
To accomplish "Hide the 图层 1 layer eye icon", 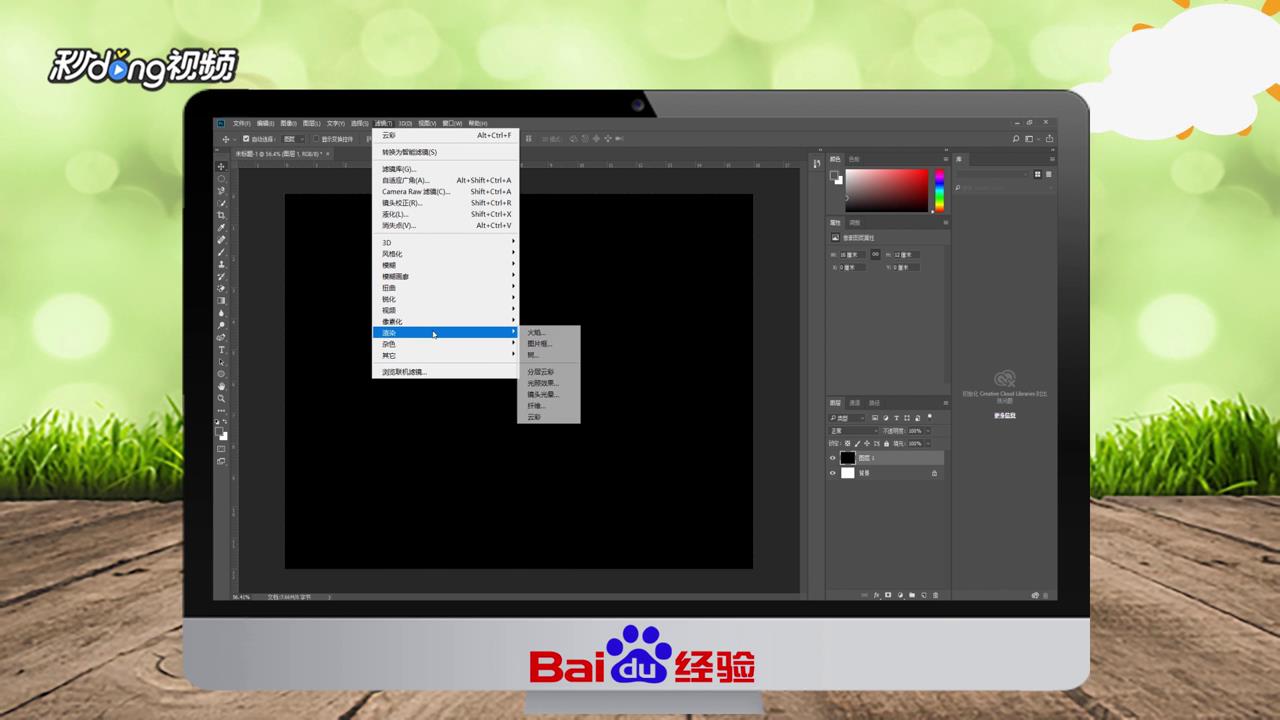I will [832, 458].
